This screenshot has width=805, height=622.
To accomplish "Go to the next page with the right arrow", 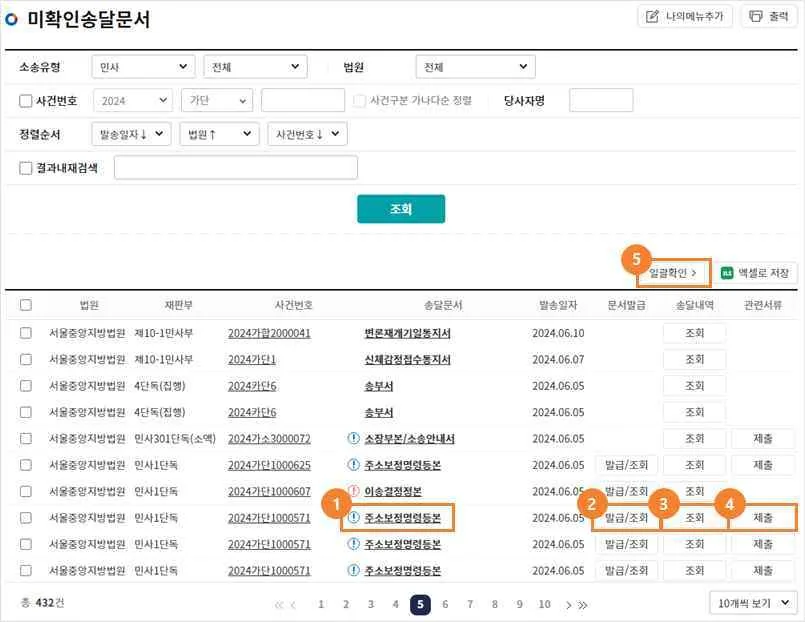I will [x=568, y=605].
